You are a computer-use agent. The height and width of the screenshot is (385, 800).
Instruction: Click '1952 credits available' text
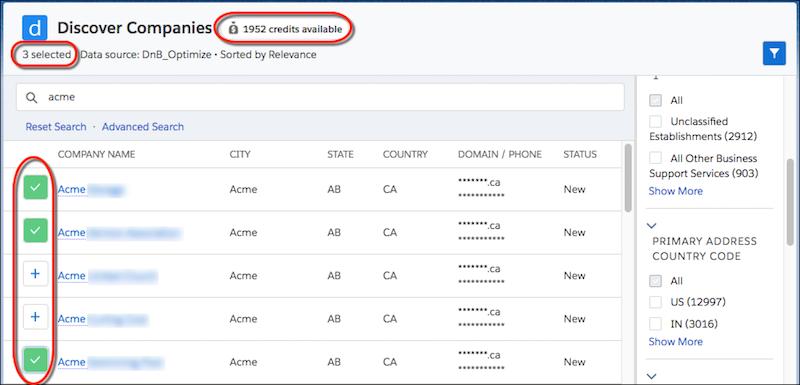292,29
